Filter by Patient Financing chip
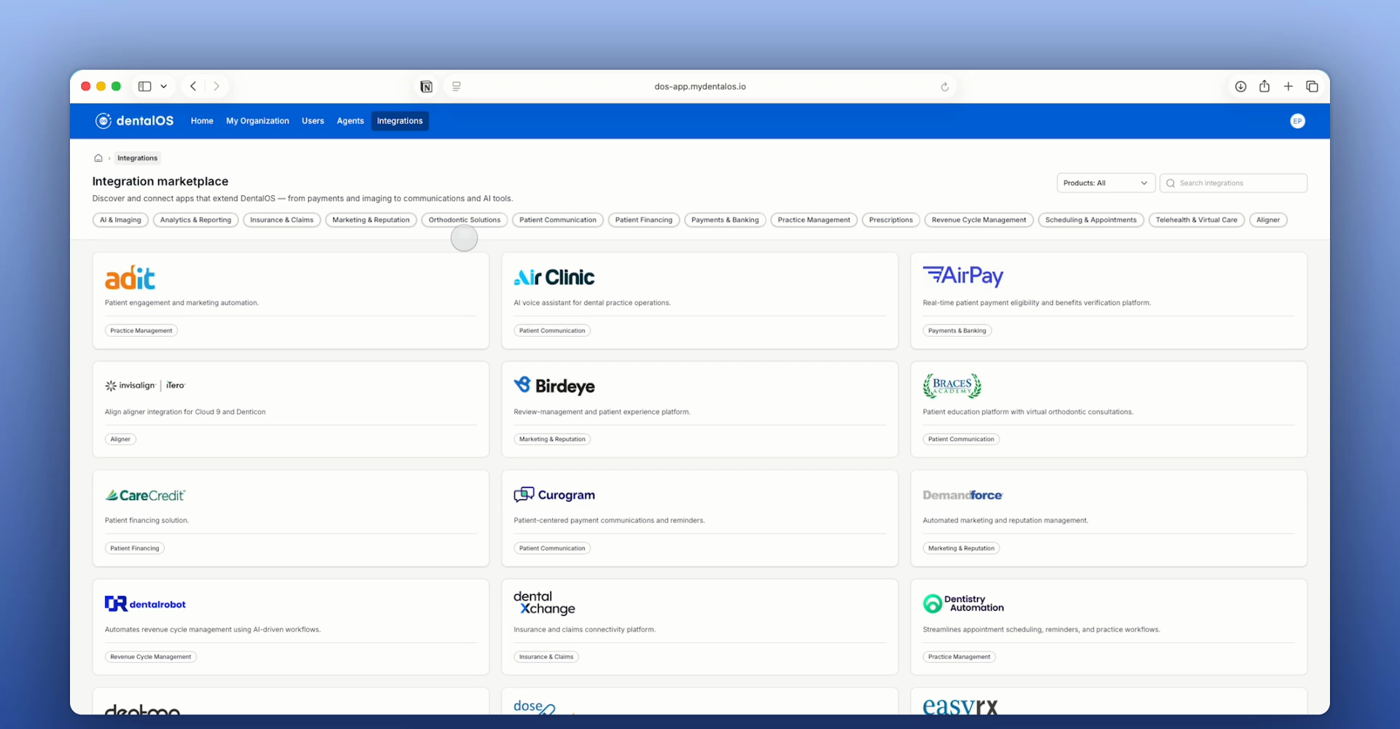Image resolution: width=1400 pixels, height=729 pixels. 644,220
